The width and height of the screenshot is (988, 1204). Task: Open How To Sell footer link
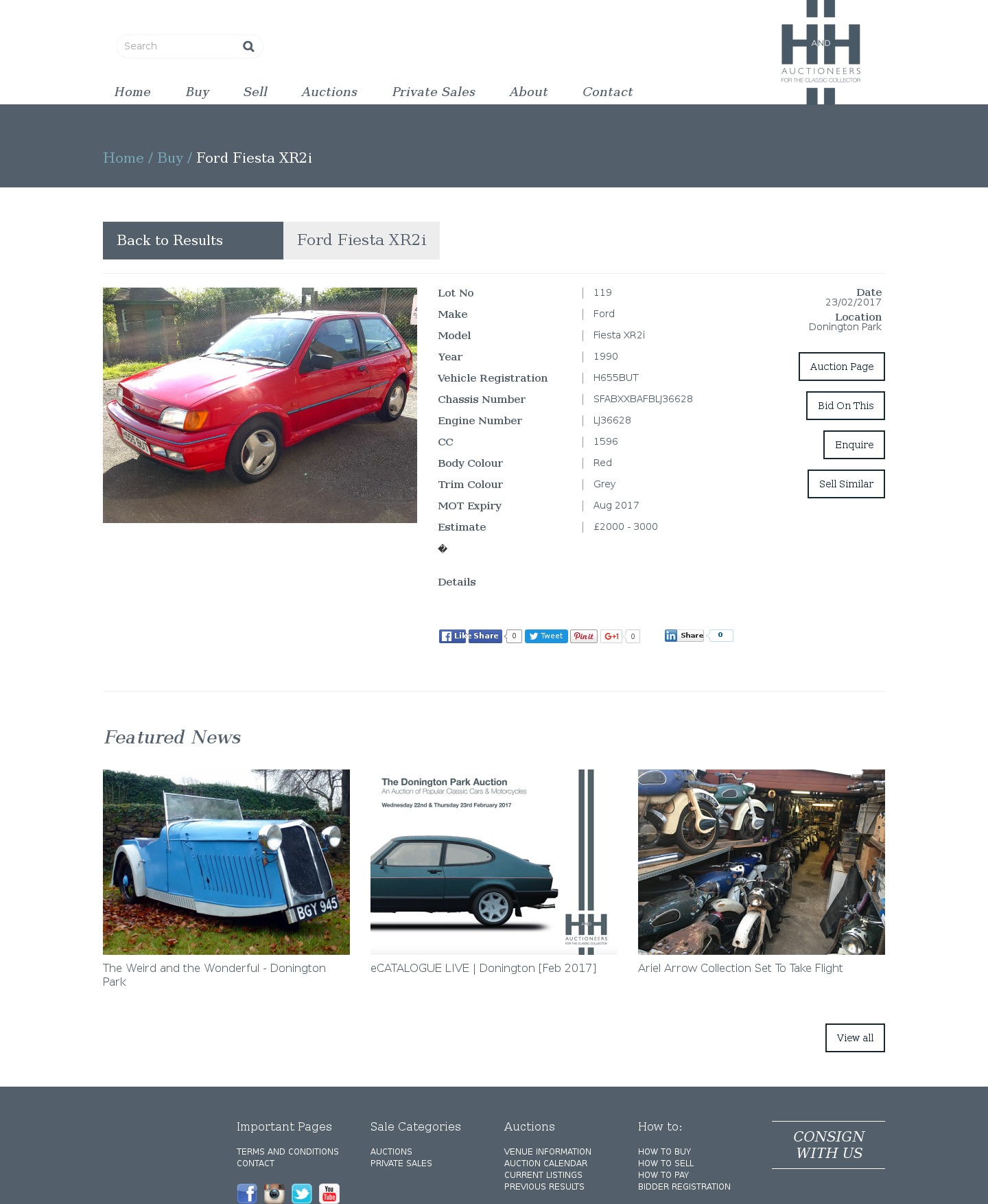point(666,1164)
